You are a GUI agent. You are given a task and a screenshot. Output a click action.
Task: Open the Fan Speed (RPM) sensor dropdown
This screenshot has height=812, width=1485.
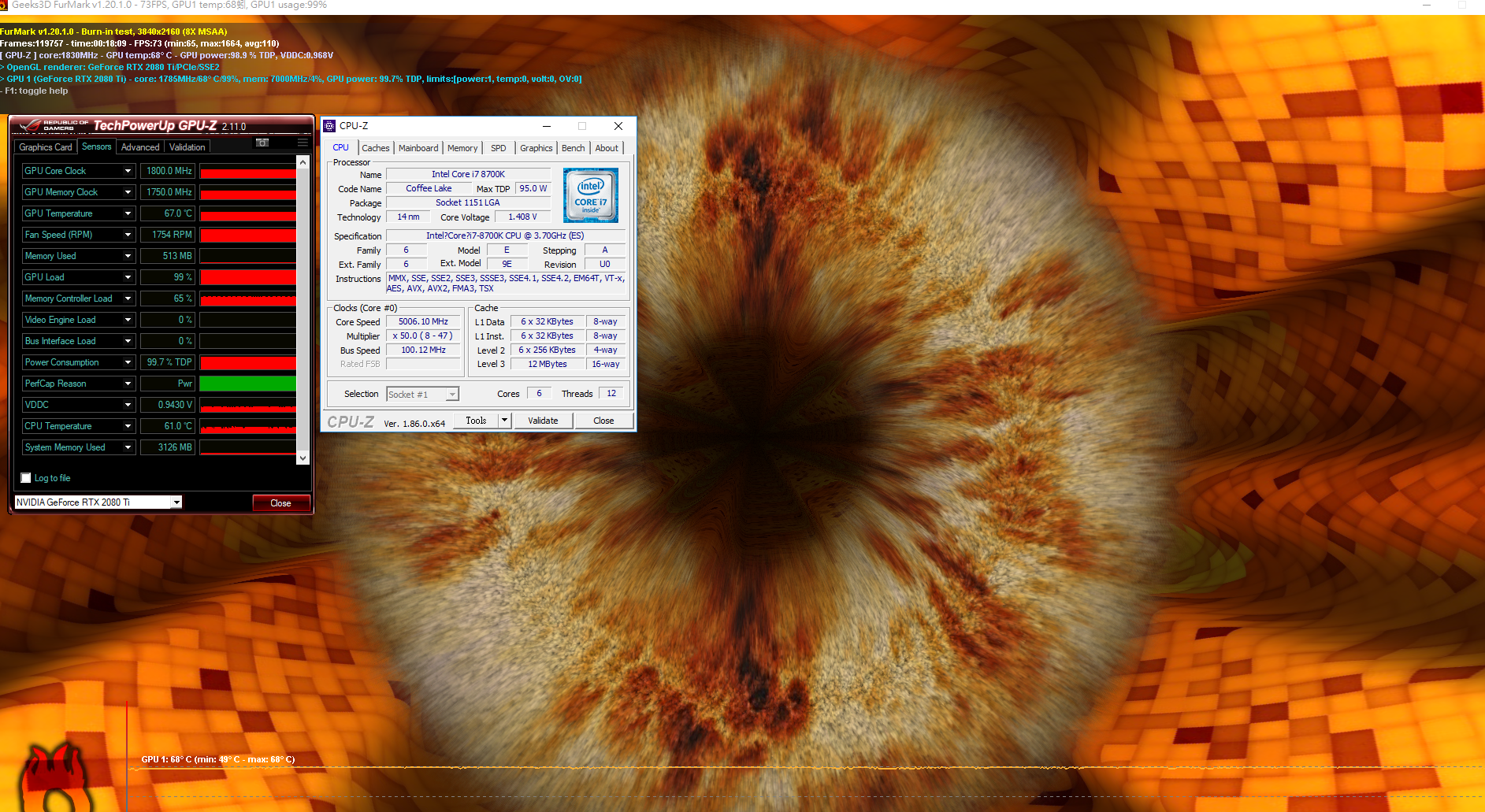coord(128,235)
